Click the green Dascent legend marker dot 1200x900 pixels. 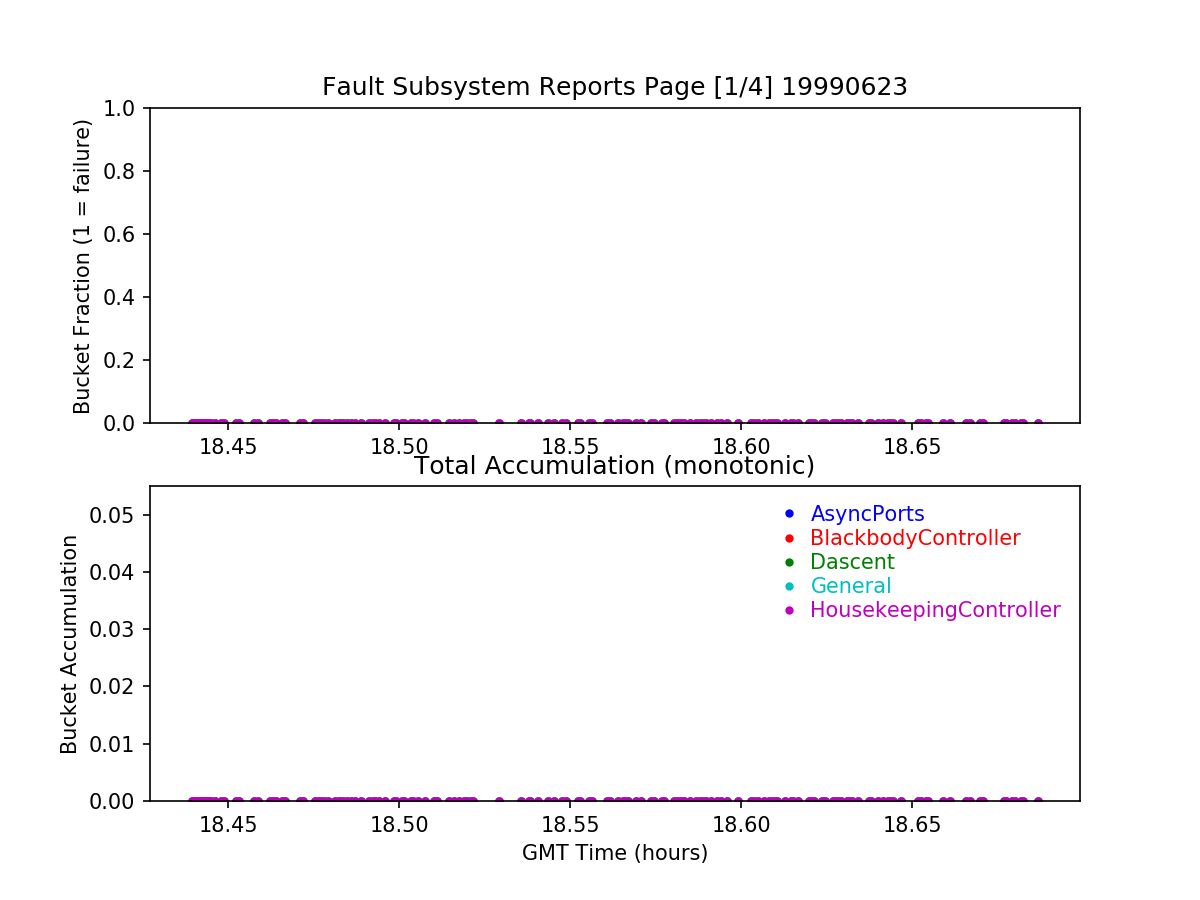point(789,562)
